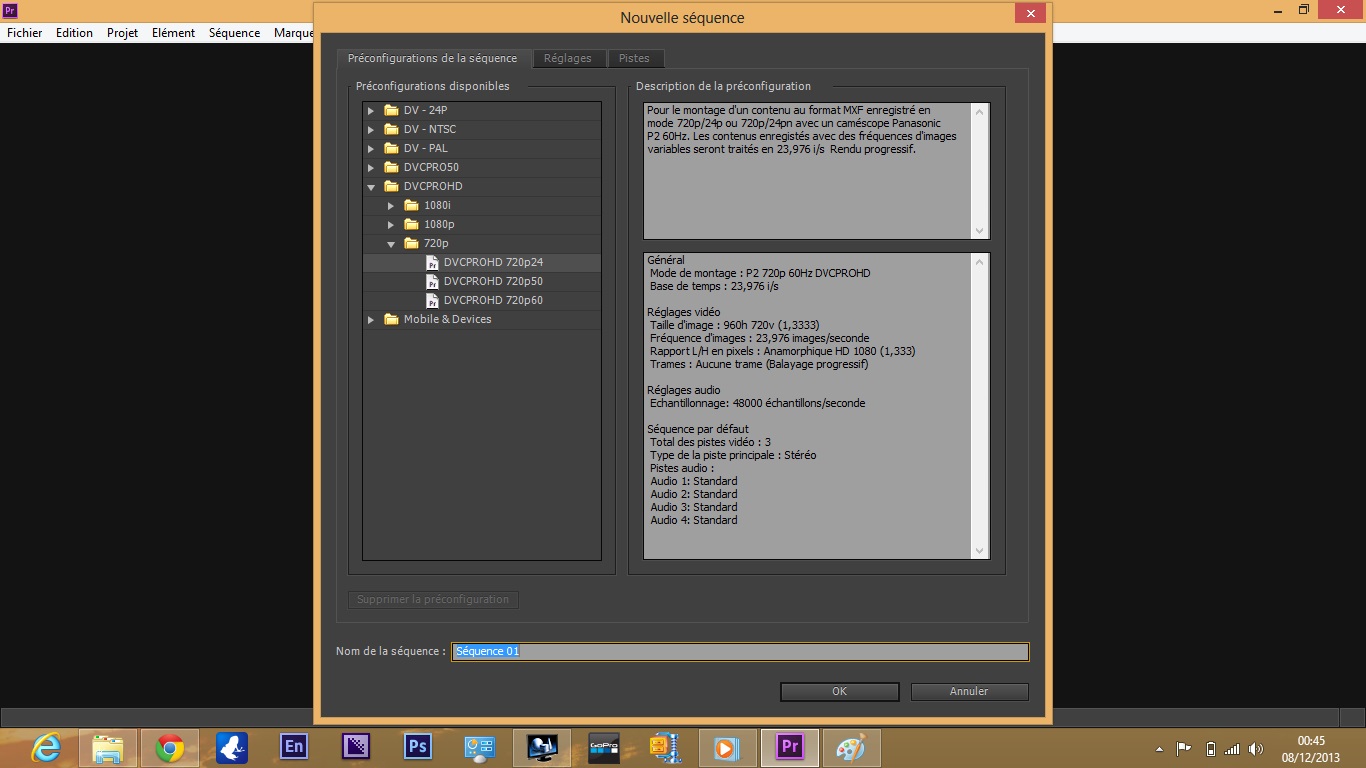Click the volume speaker tray icon
Screen dimensions: 1366x768
click(1256, 748)
